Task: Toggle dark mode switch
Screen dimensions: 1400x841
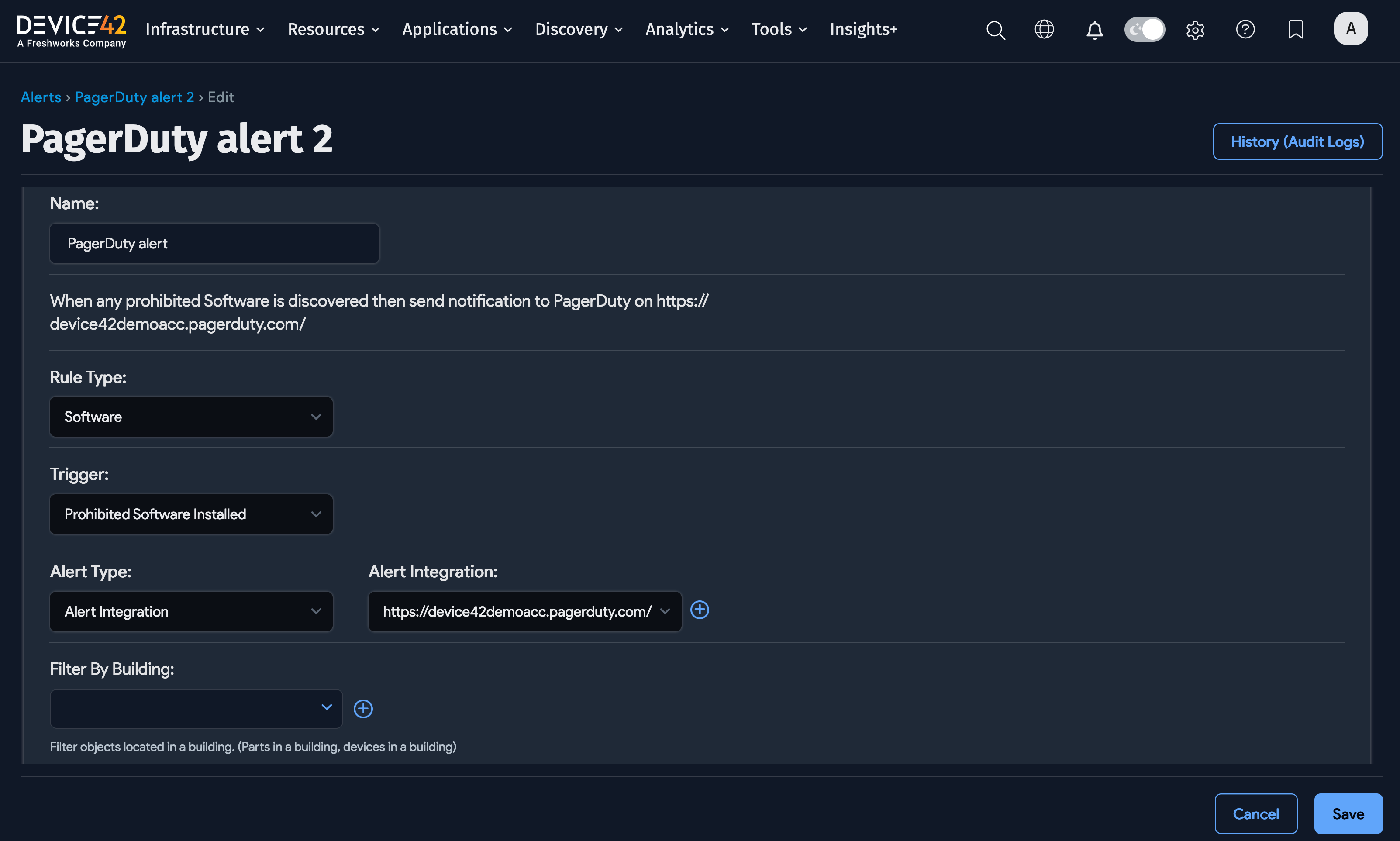Action: click(1145, 29)
